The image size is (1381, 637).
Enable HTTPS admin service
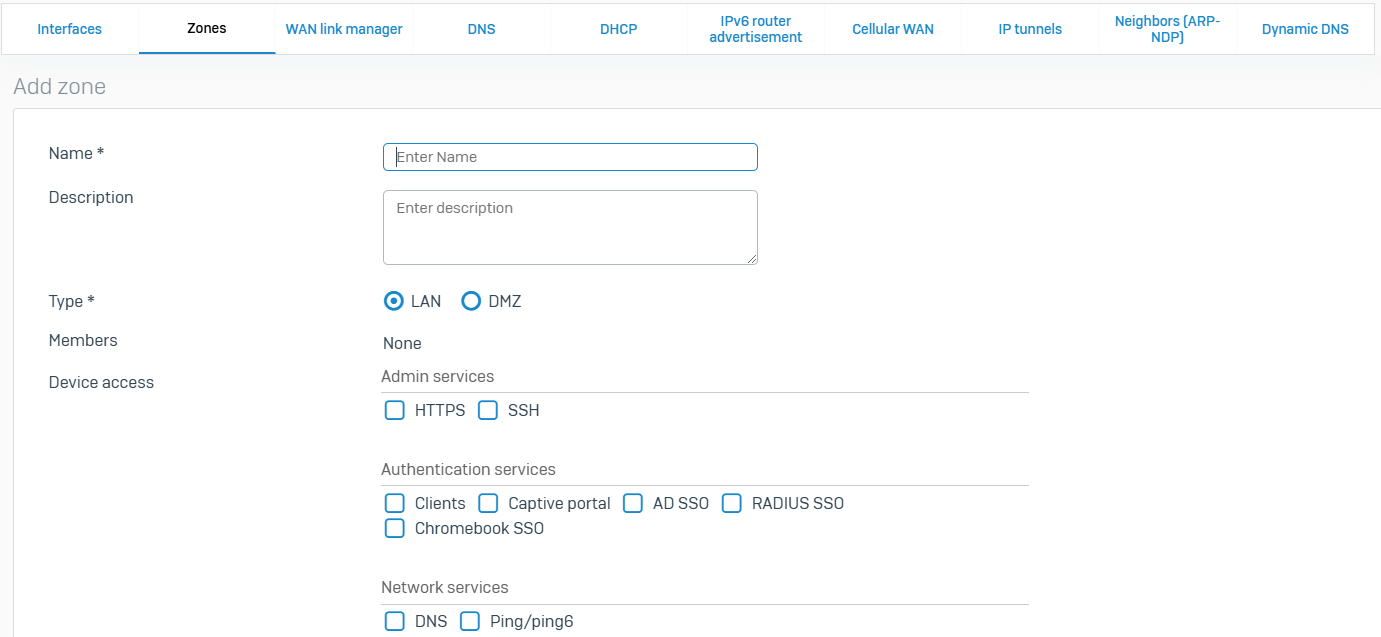pos(395,410)
